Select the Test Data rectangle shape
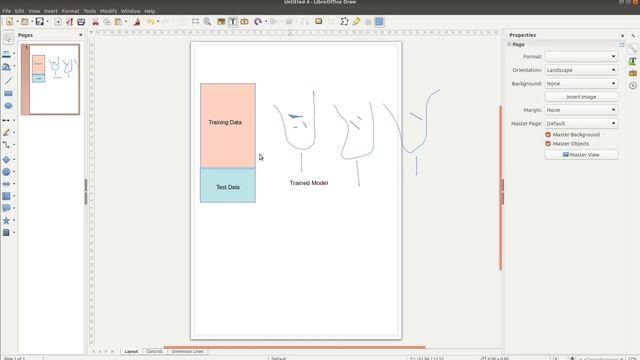Viewport: 640px width, 360px height. pyautogui.click(x=228, y=185)
